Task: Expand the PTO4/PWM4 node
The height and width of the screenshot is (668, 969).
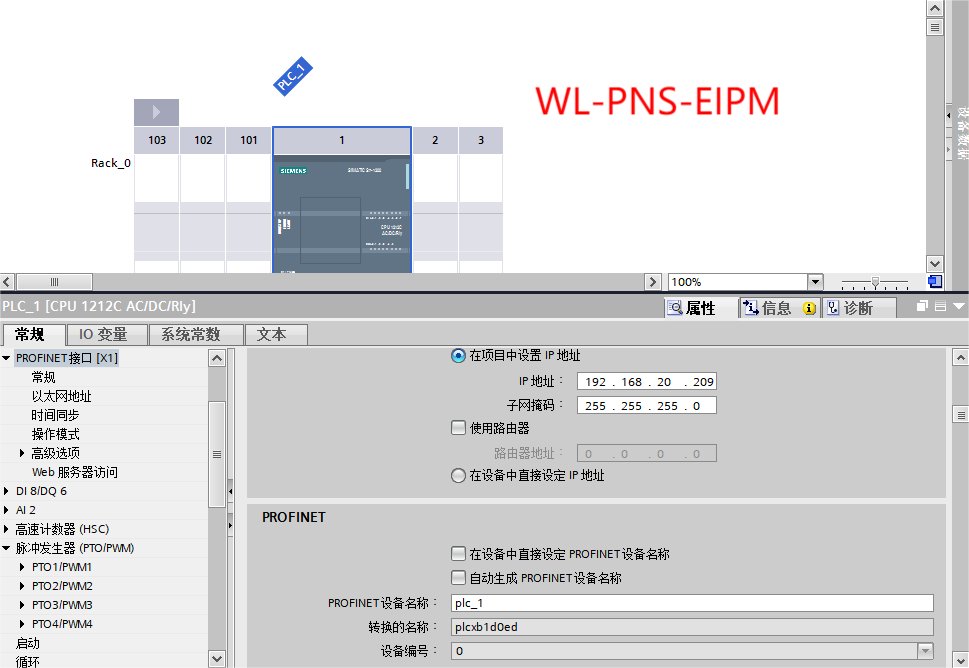Action: click(22, 624)
